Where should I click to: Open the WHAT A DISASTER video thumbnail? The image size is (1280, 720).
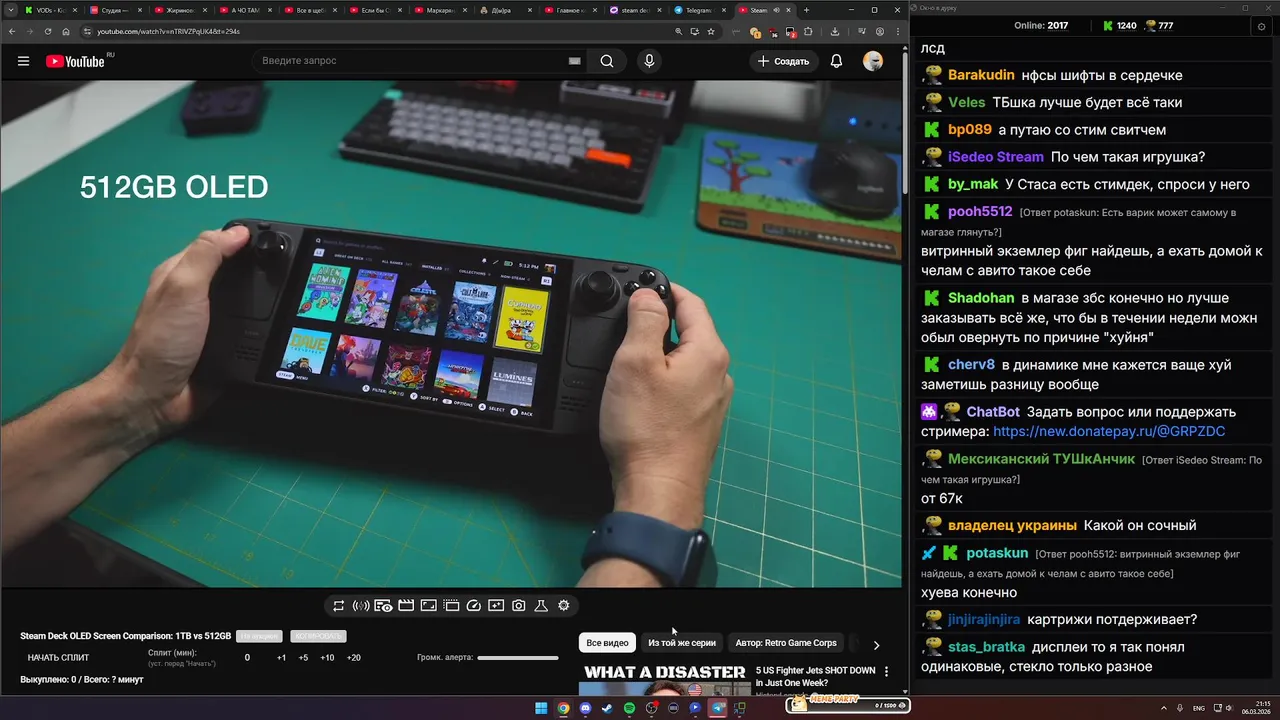coord(665,678)
